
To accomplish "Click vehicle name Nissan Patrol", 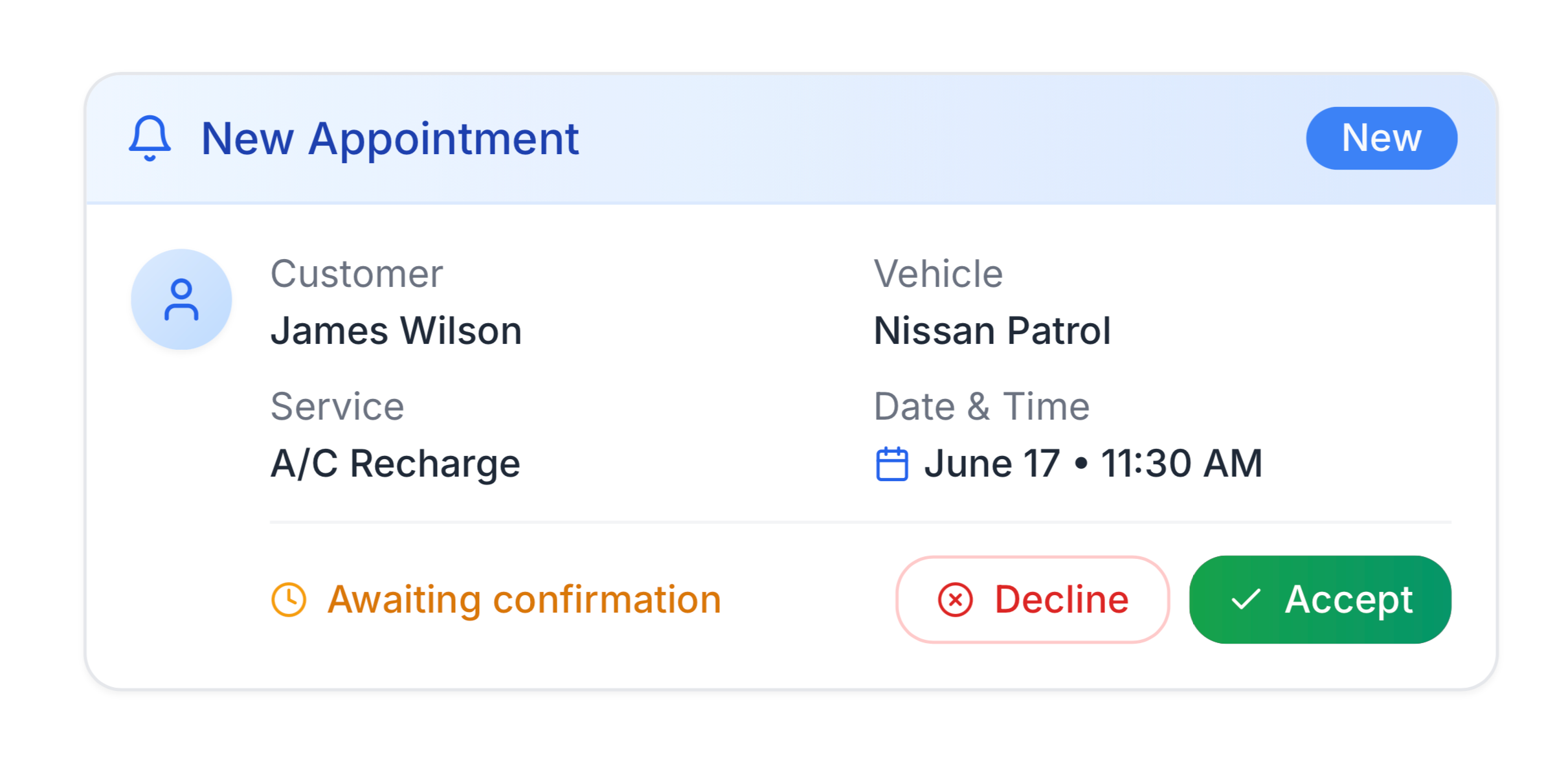I will [x=992, y=330].
